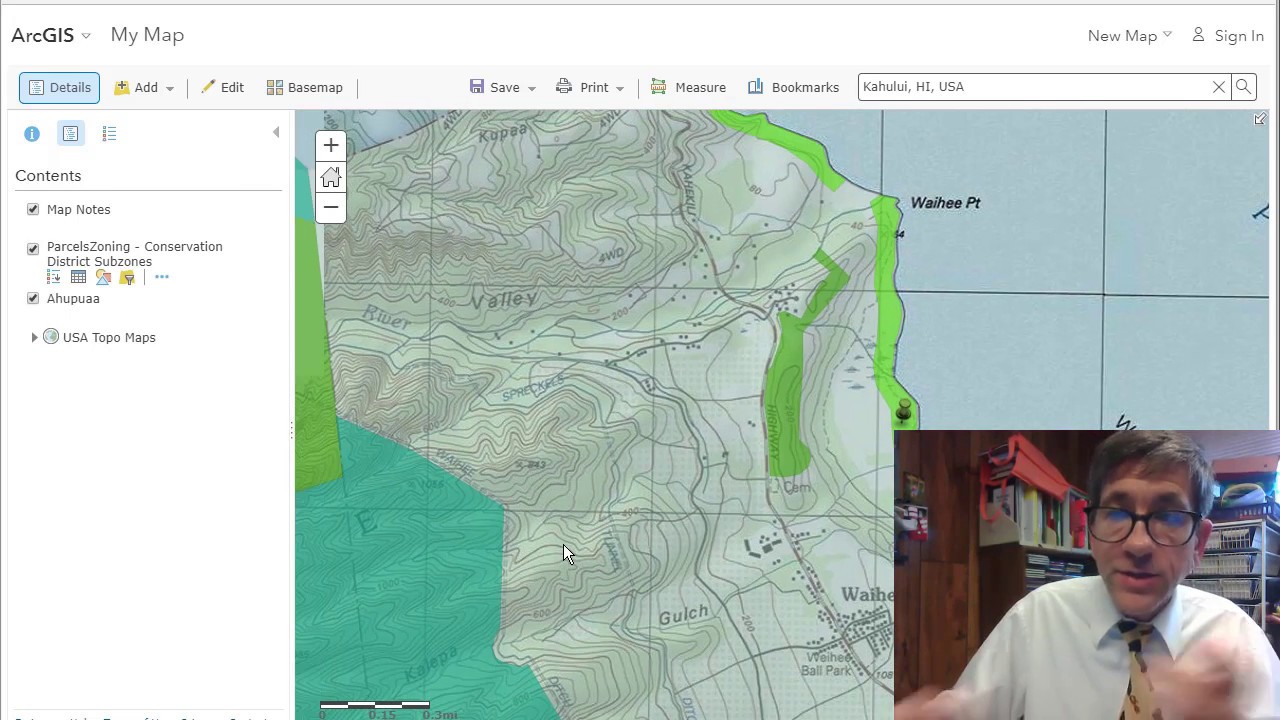Uncheck the Ahupuaa layer
1280x720 pixels.
click(x=33, y=298)
